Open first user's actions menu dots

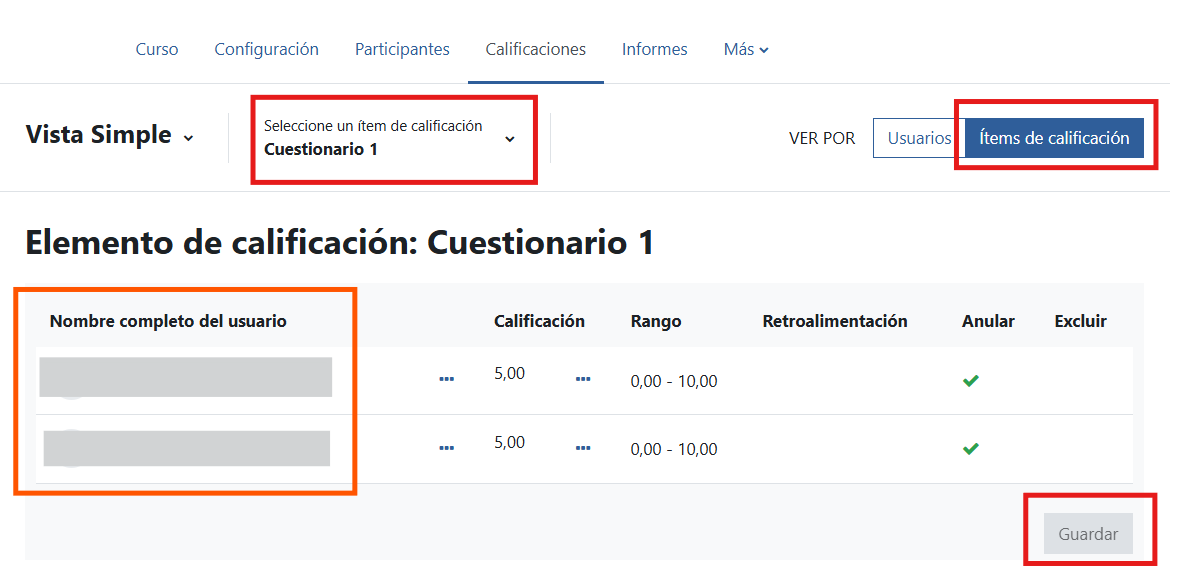447,380
